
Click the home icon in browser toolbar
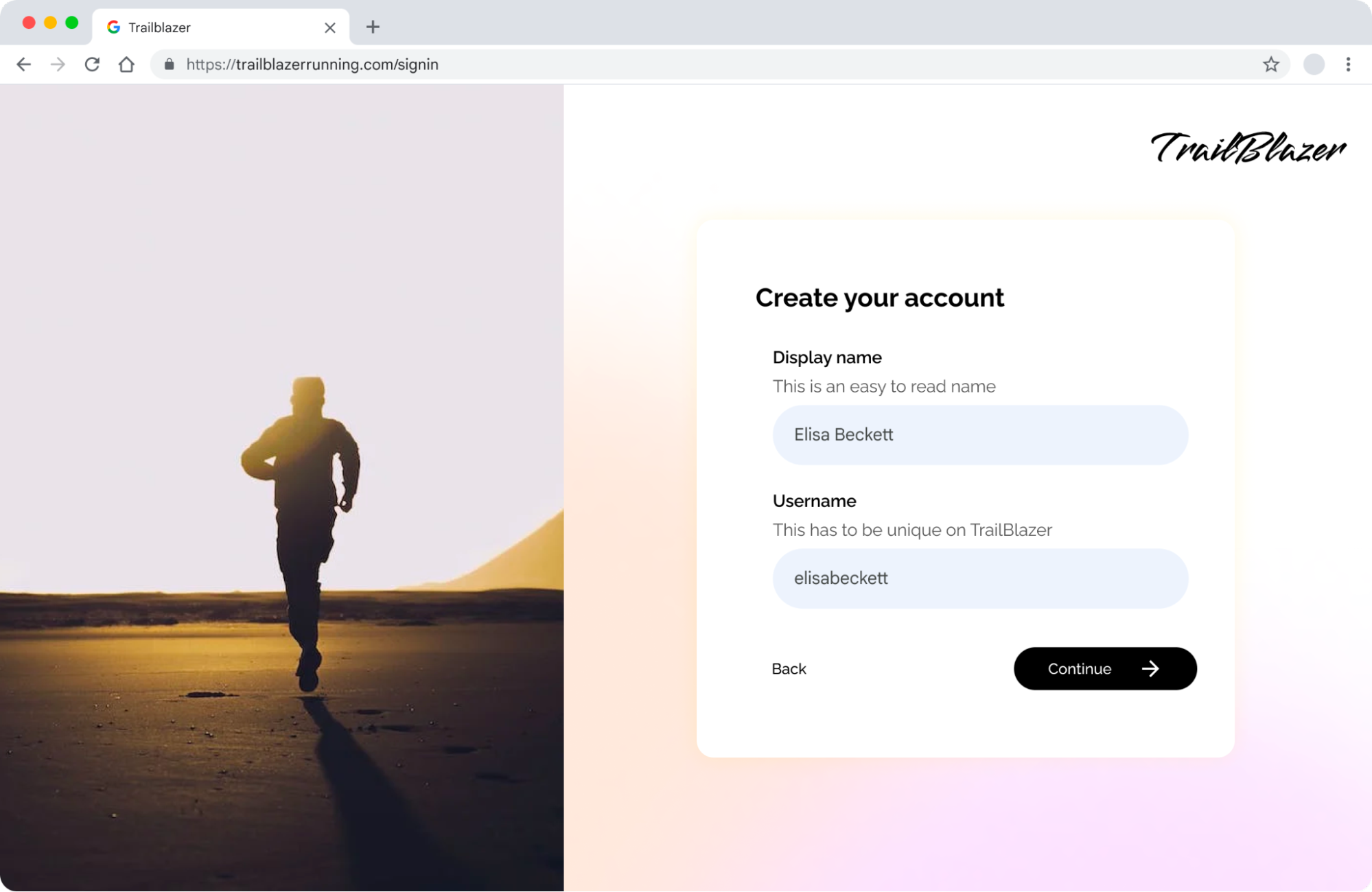point(127,64)
